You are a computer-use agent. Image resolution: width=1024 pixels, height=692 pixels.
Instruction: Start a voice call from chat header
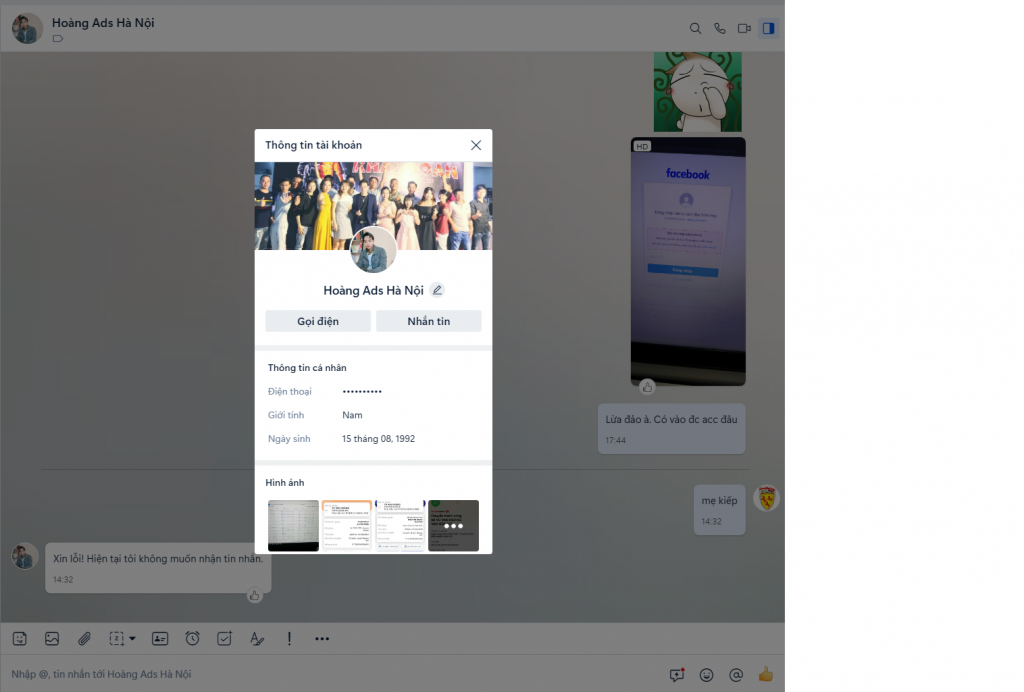(x=719, y=28)
